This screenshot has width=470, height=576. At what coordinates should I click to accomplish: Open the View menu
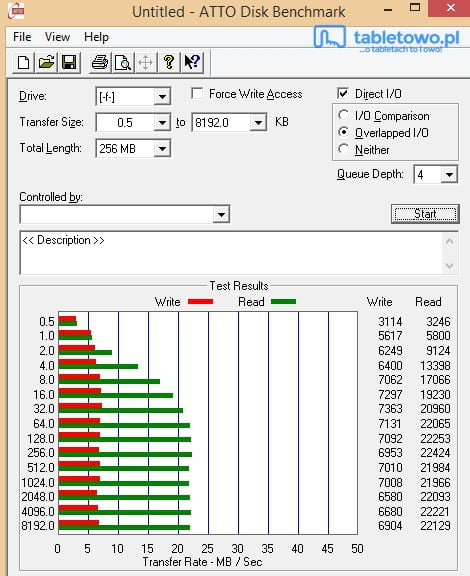(57, 37)
